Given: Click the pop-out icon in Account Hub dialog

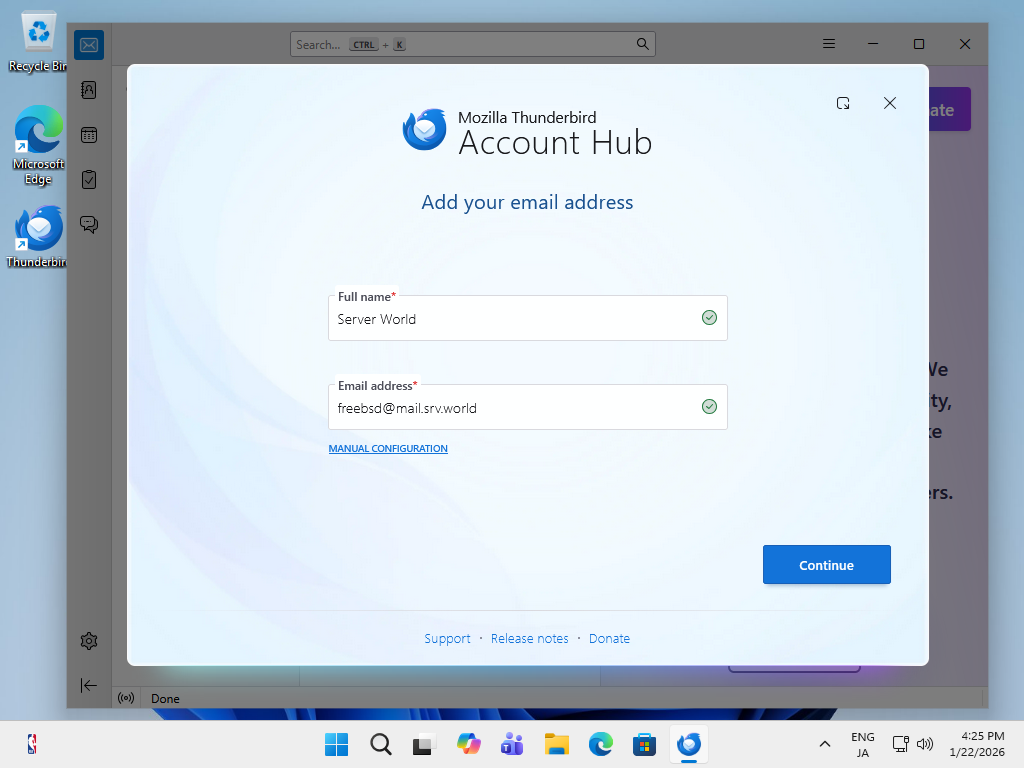Looking at the screenshot, I should [x=843, y=103].
